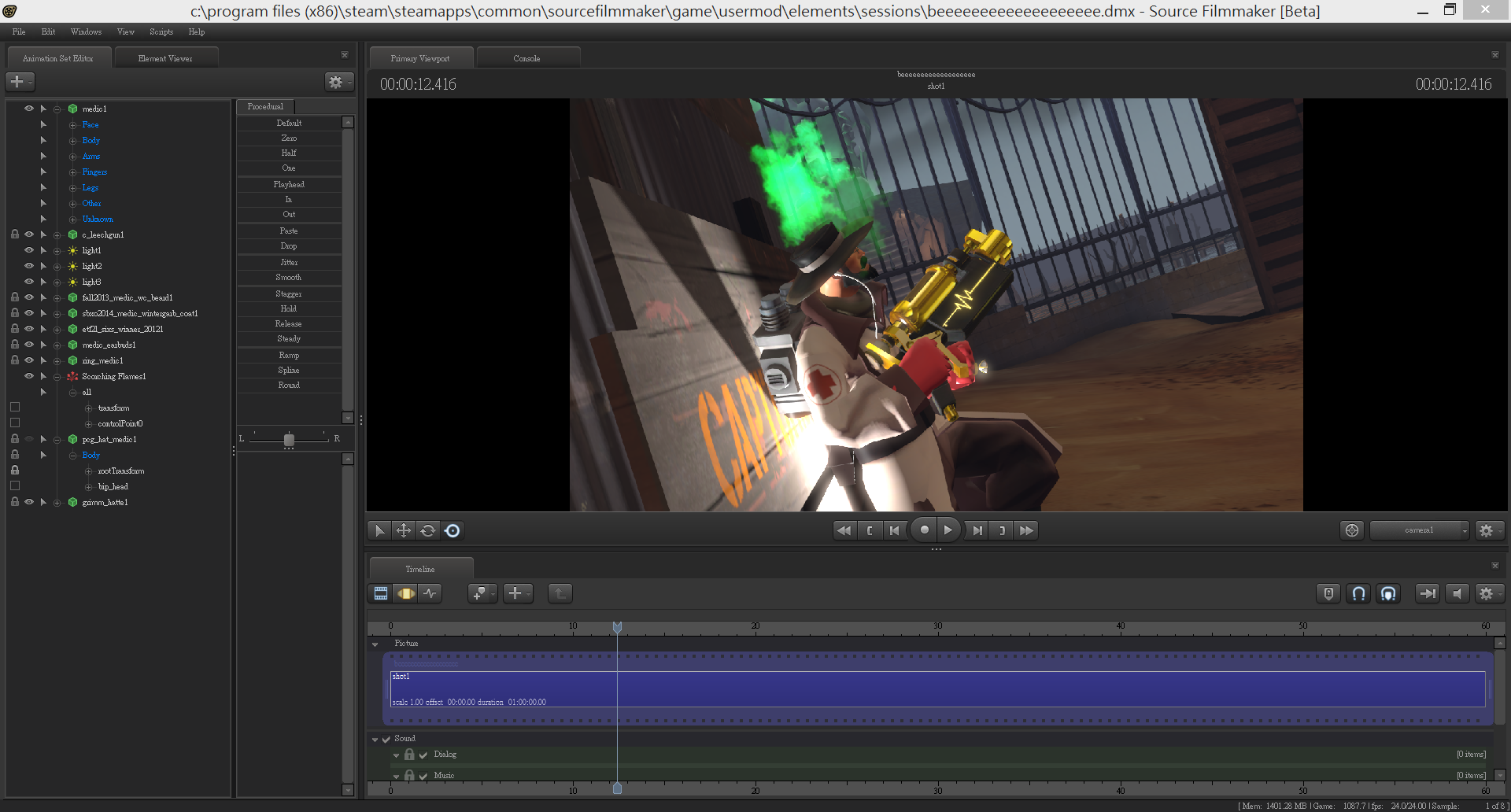
Task: Toggle visibility eye for light1
Action: (x=29, y=250)
